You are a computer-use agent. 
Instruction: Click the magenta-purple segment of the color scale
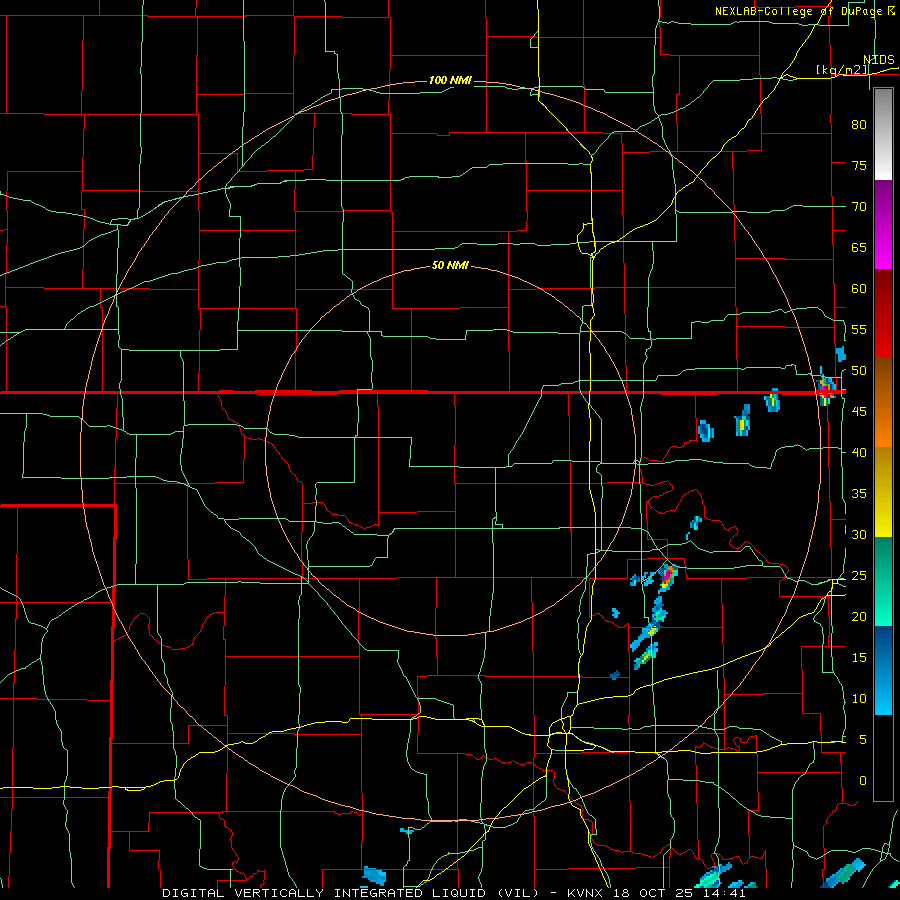[883, 224]
